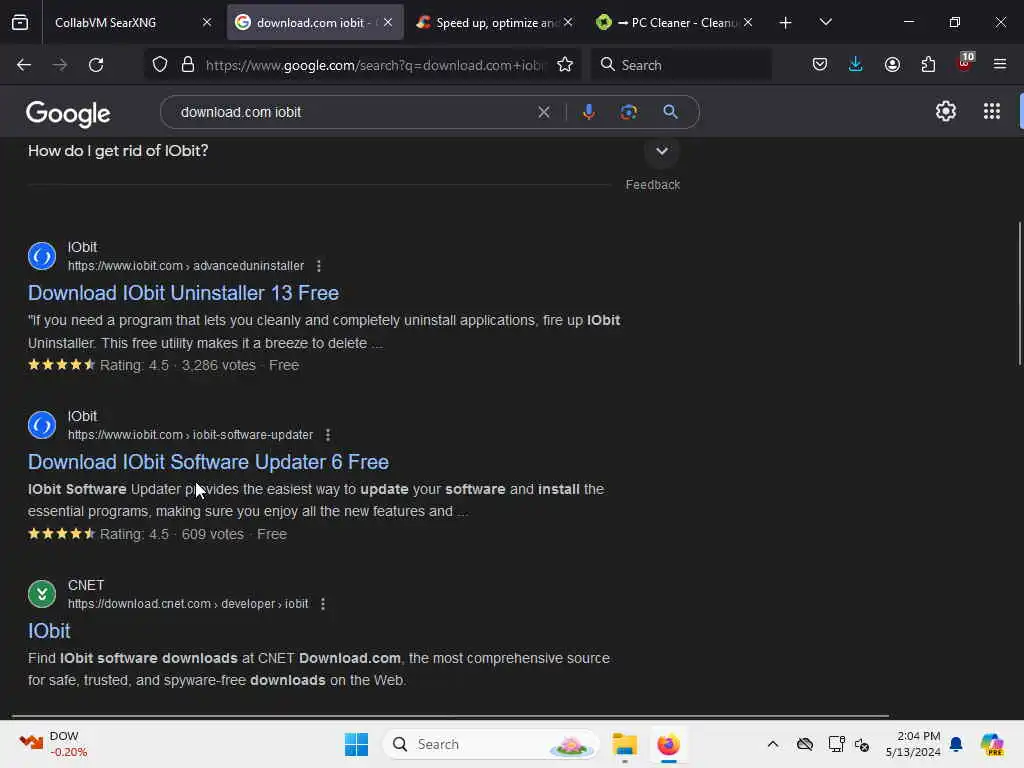
Task: Switch to the PC Cleaner tab
Action: [675, 22]
